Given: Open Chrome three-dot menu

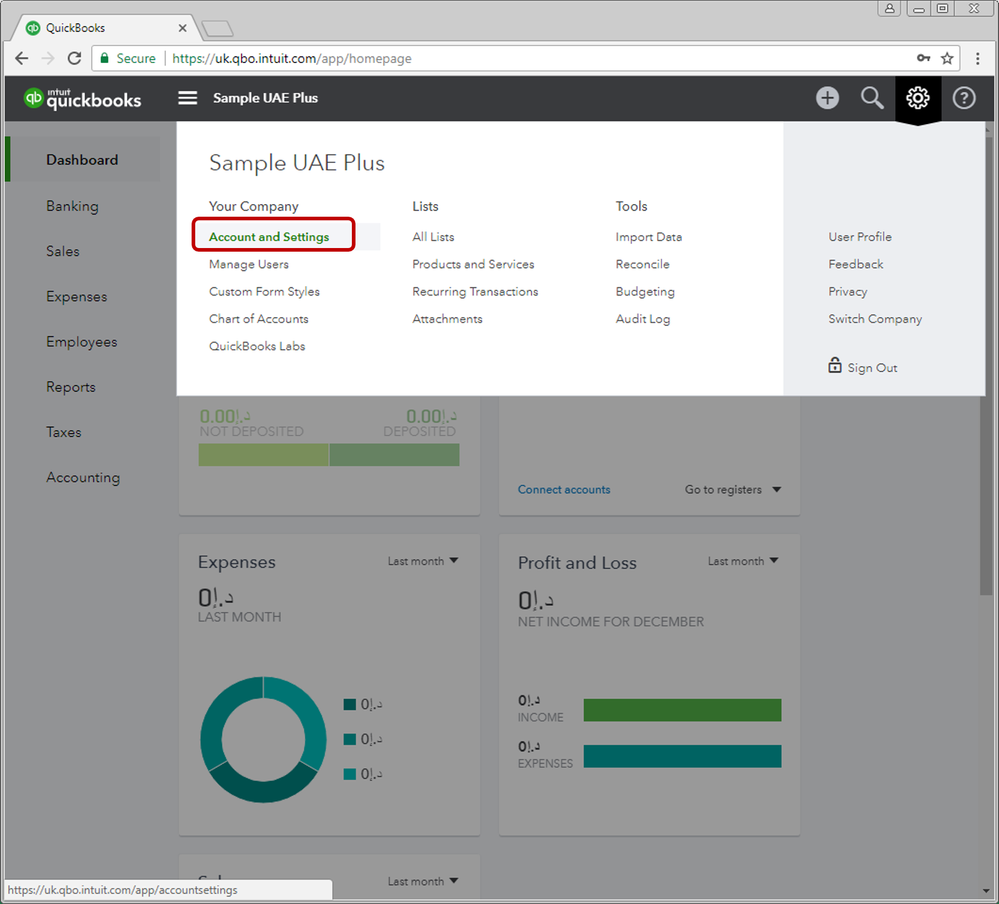Looking at the screenshot, I should [978, 58].
